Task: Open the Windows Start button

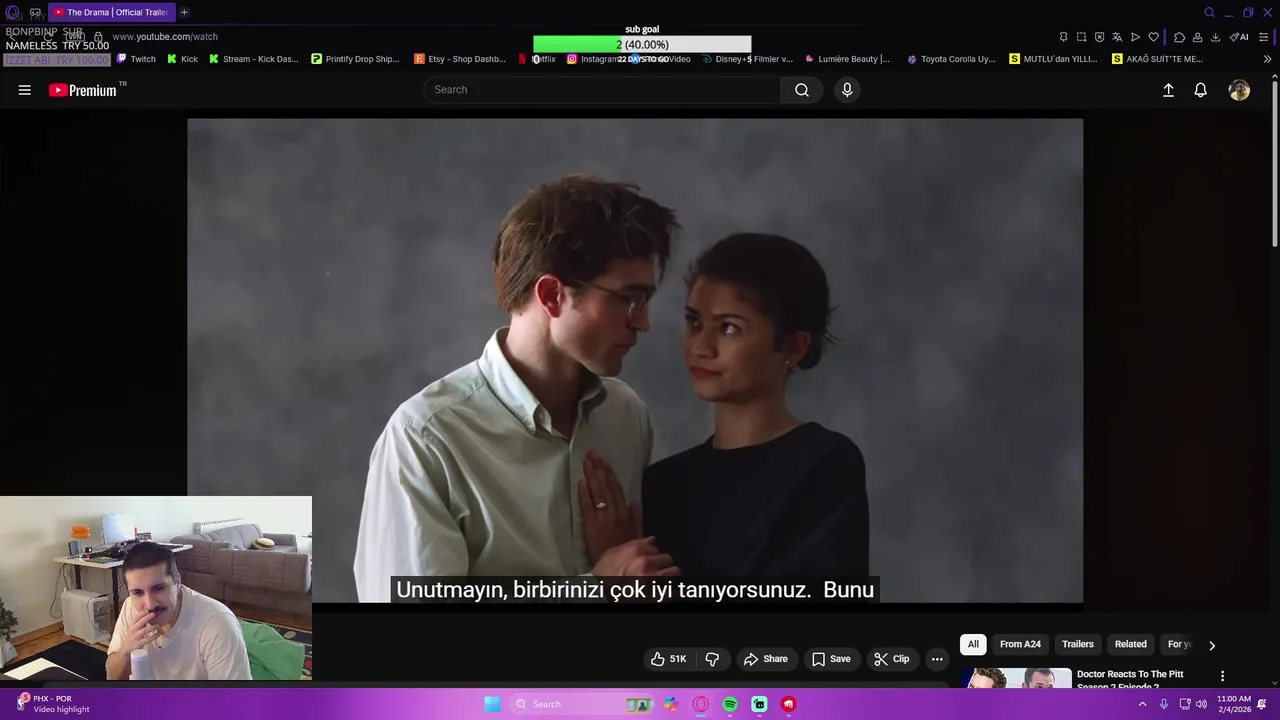Action: point(492,704)
